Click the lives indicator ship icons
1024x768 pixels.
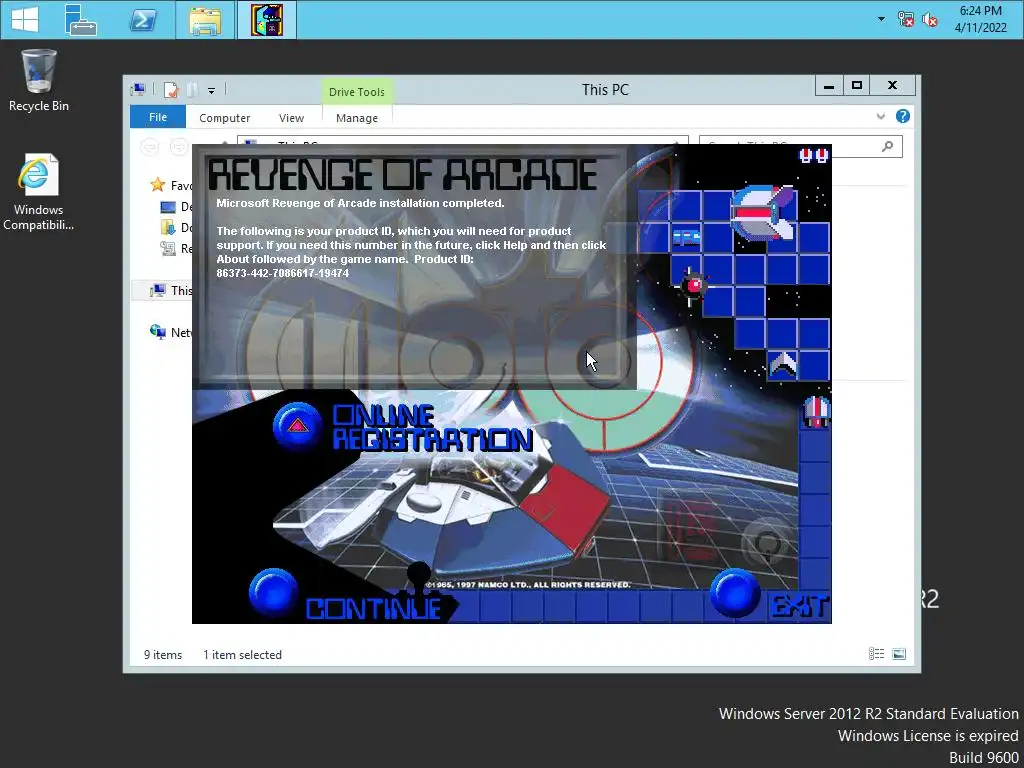[x=814, y=155]
